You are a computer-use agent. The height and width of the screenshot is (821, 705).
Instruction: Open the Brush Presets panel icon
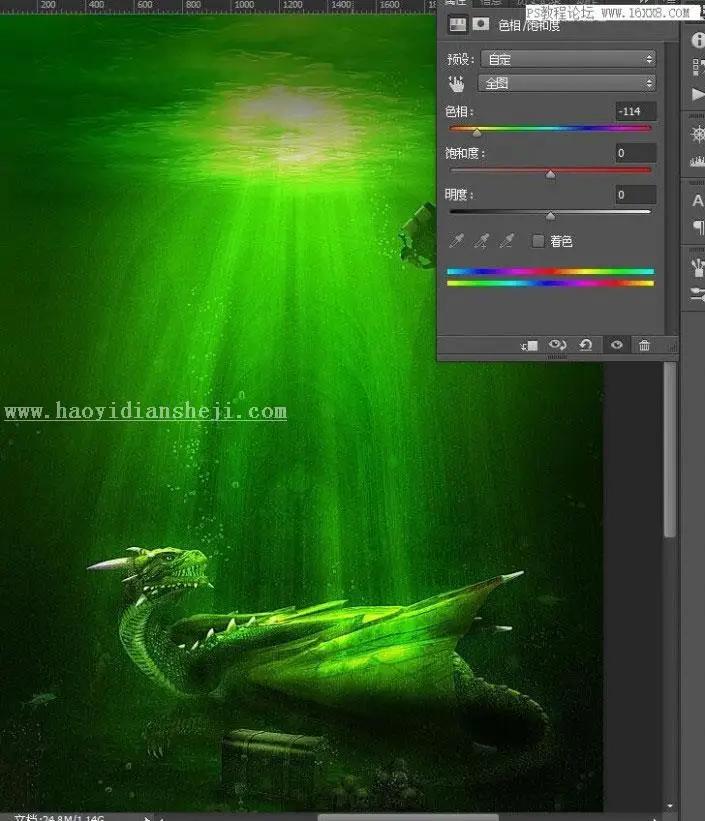(x=698, y=267)
